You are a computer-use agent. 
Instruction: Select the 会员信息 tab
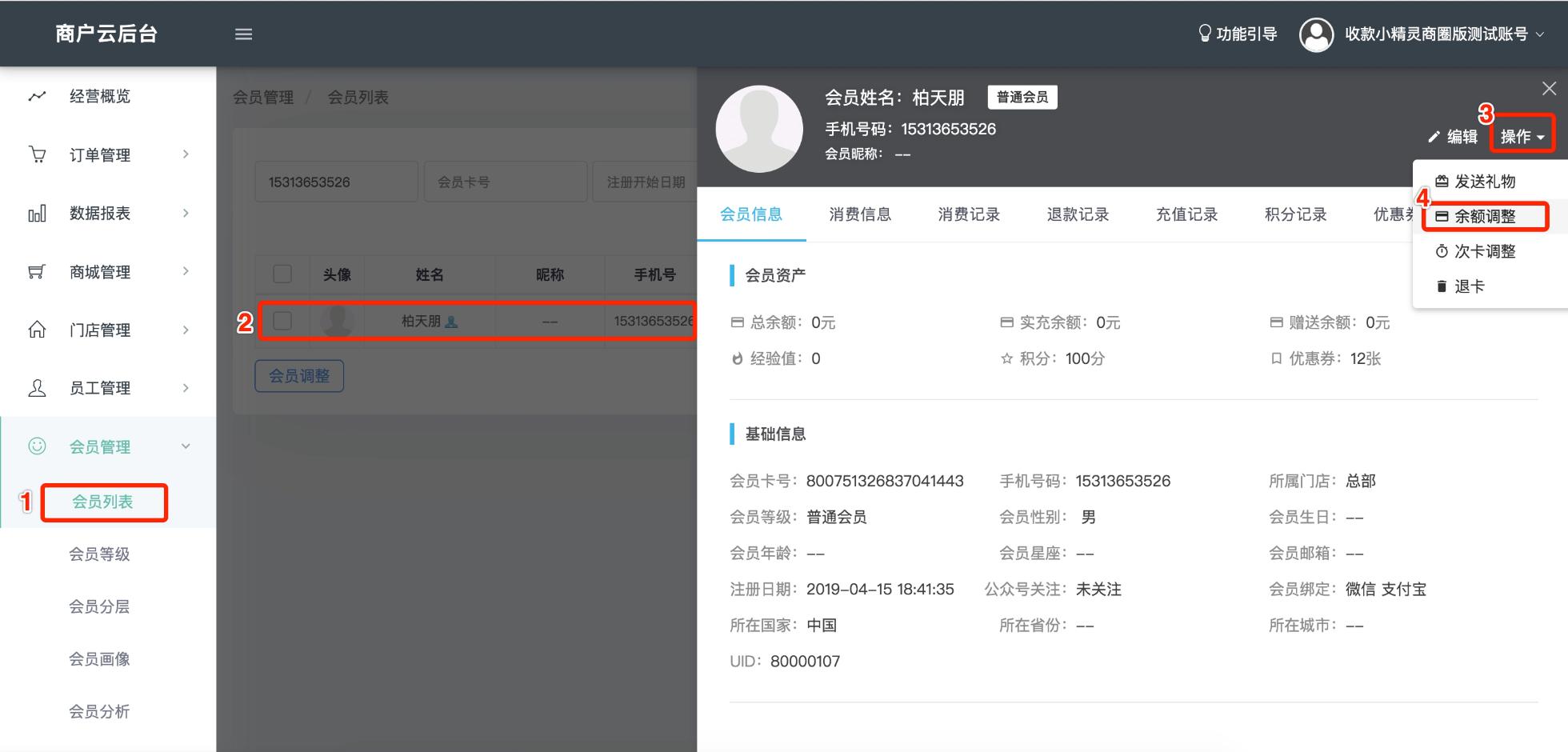(x=751, y=214)
